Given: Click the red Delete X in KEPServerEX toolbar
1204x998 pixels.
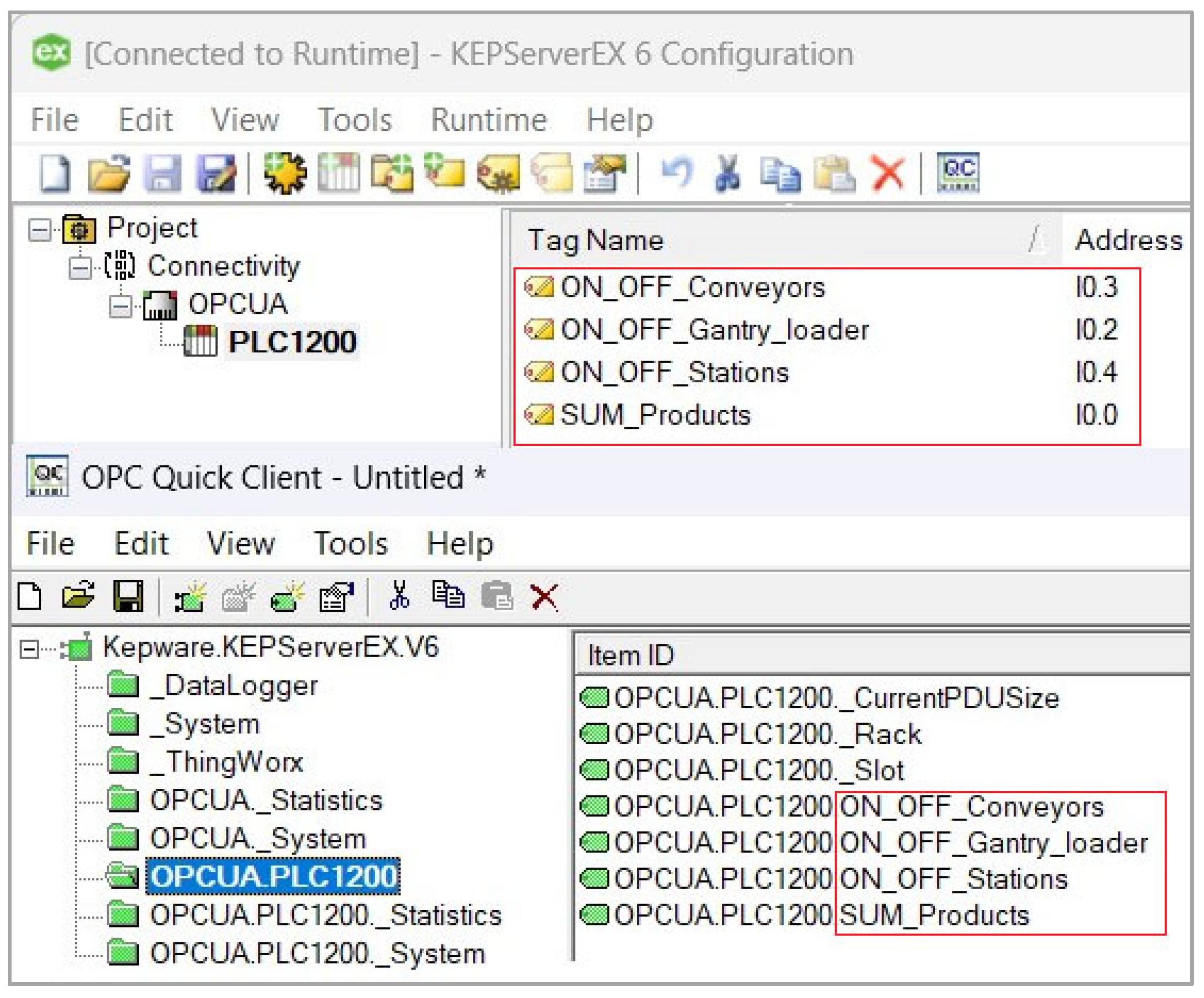Looking at the screenshot, I should click(x=887, y=172).
